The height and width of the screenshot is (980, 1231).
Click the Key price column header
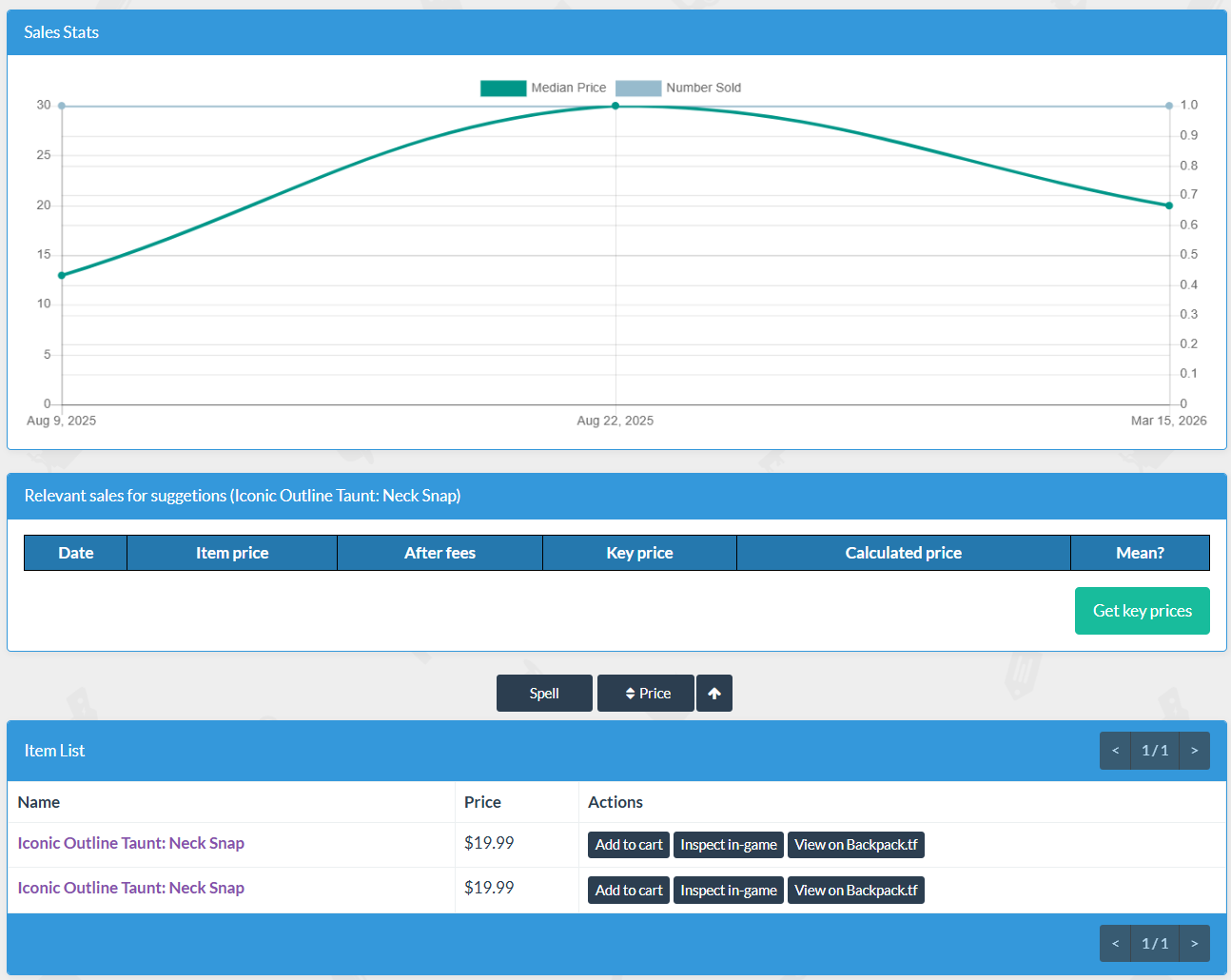click(x=639, y=553)
